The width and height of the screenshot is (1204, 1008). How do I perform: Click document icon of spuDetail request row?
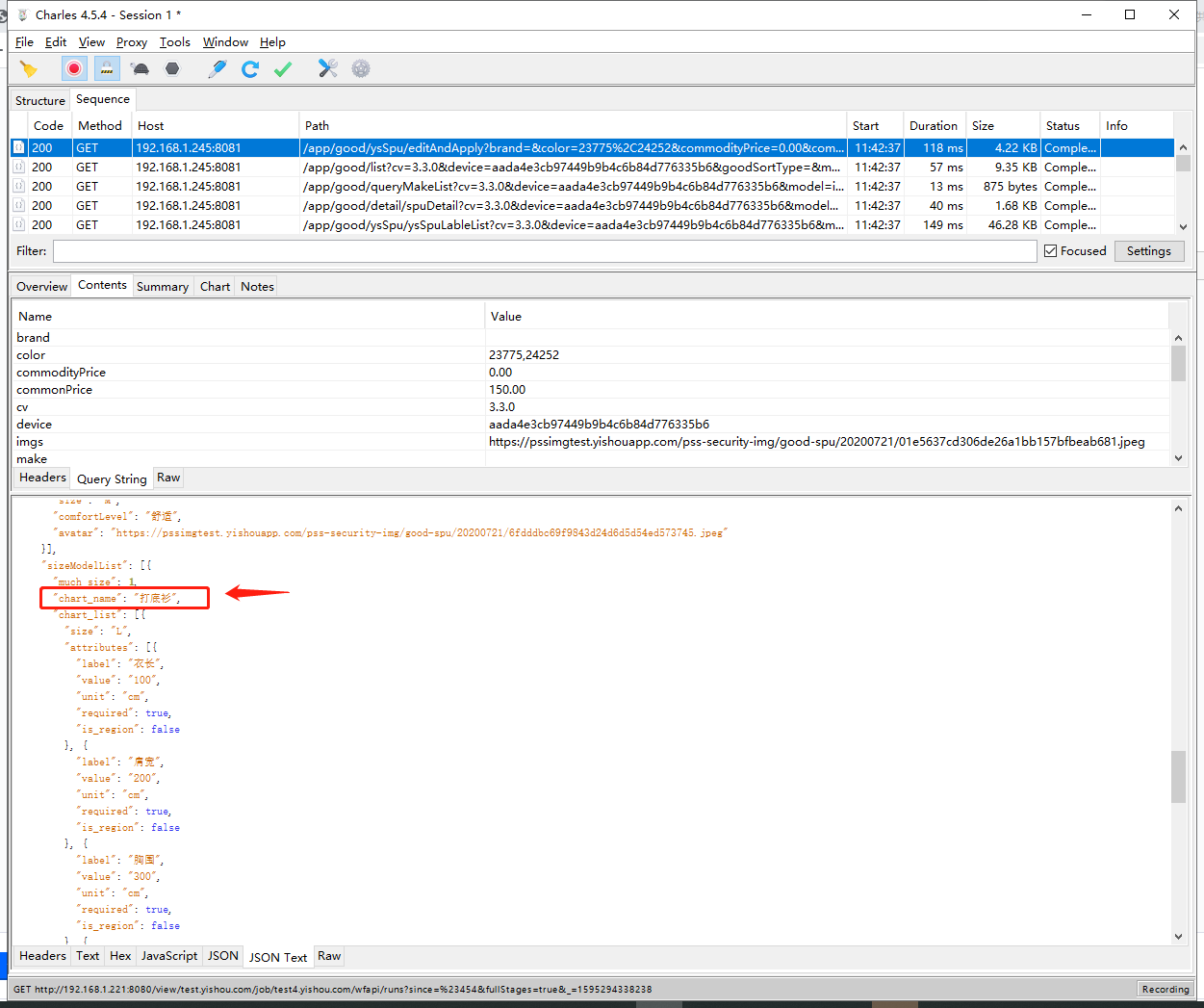click(18, 205)
